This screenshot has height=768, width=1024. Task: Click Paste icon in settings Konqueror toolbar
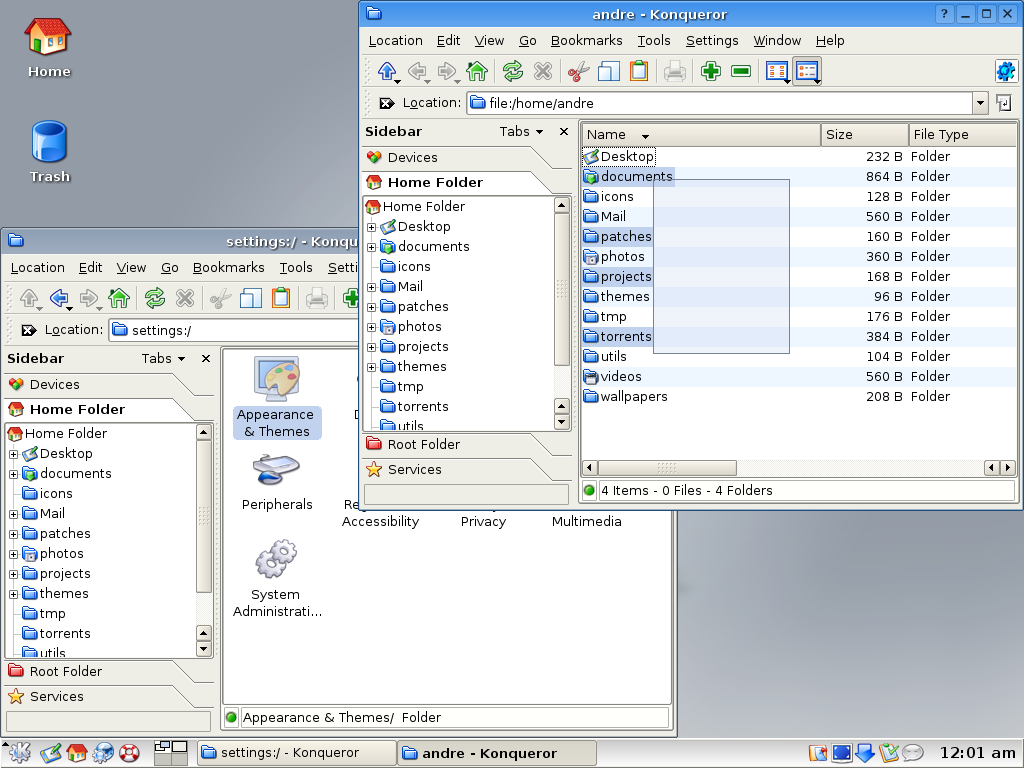281,298
